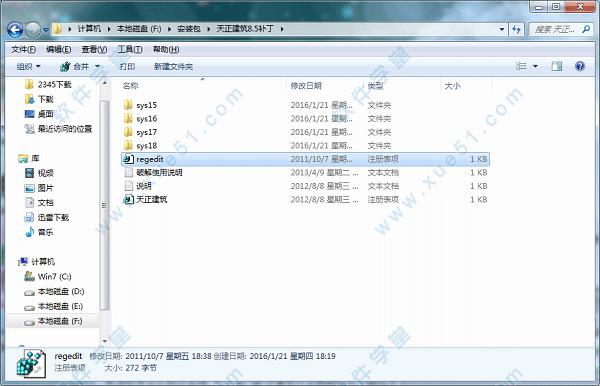Select 库 in the navigation pane
The width and height of the screenshot is (600, 386).
29,158
